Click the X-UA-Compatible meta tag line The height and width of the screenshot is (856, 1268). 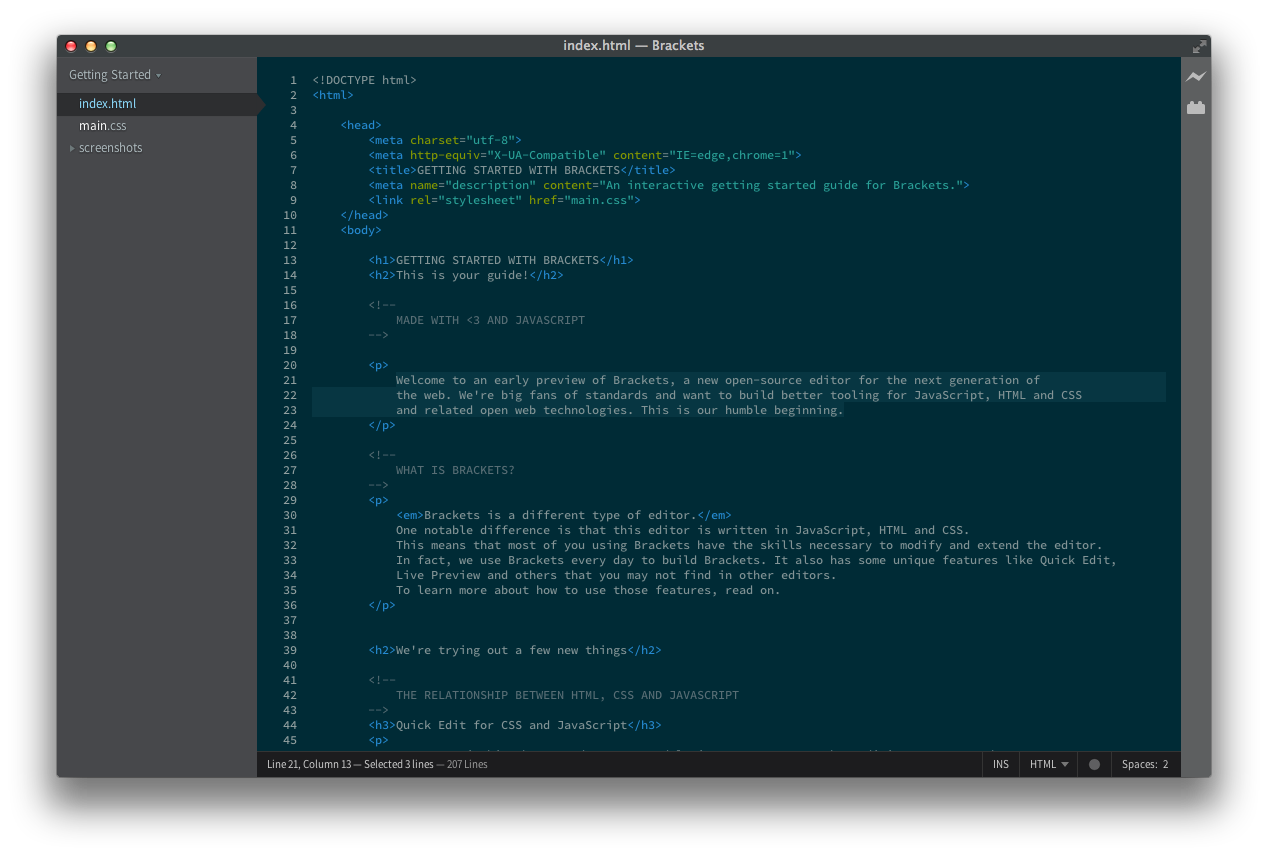[585, 155]
